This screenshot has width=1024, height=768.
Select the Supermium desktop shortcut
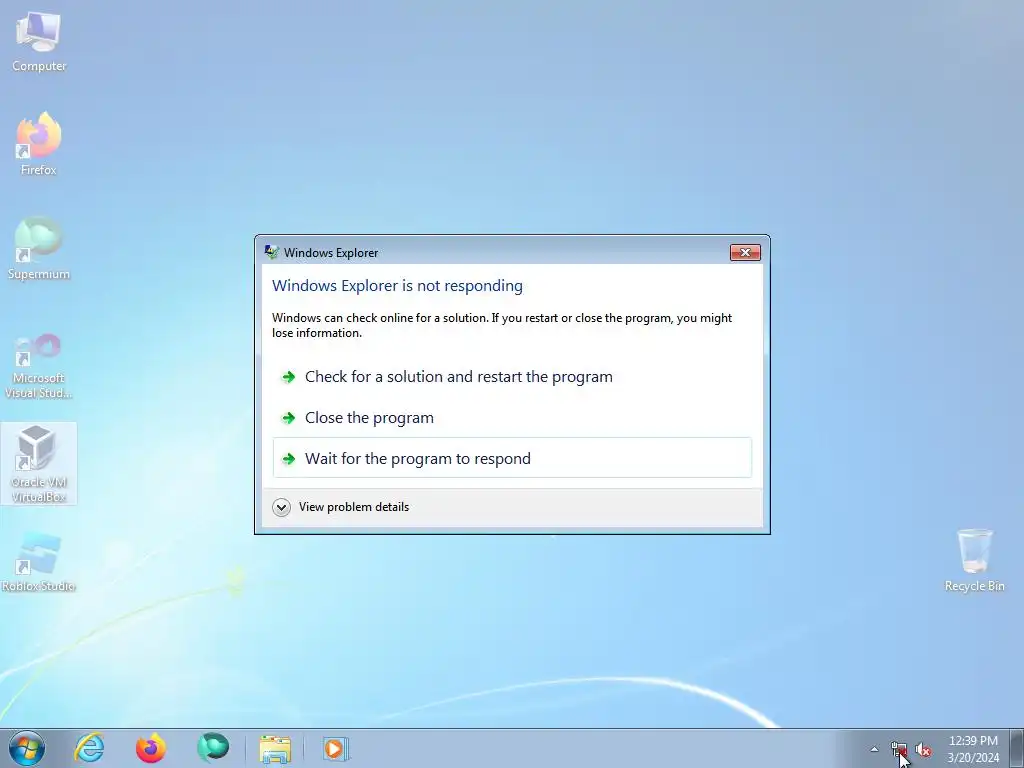coord(39,248)
